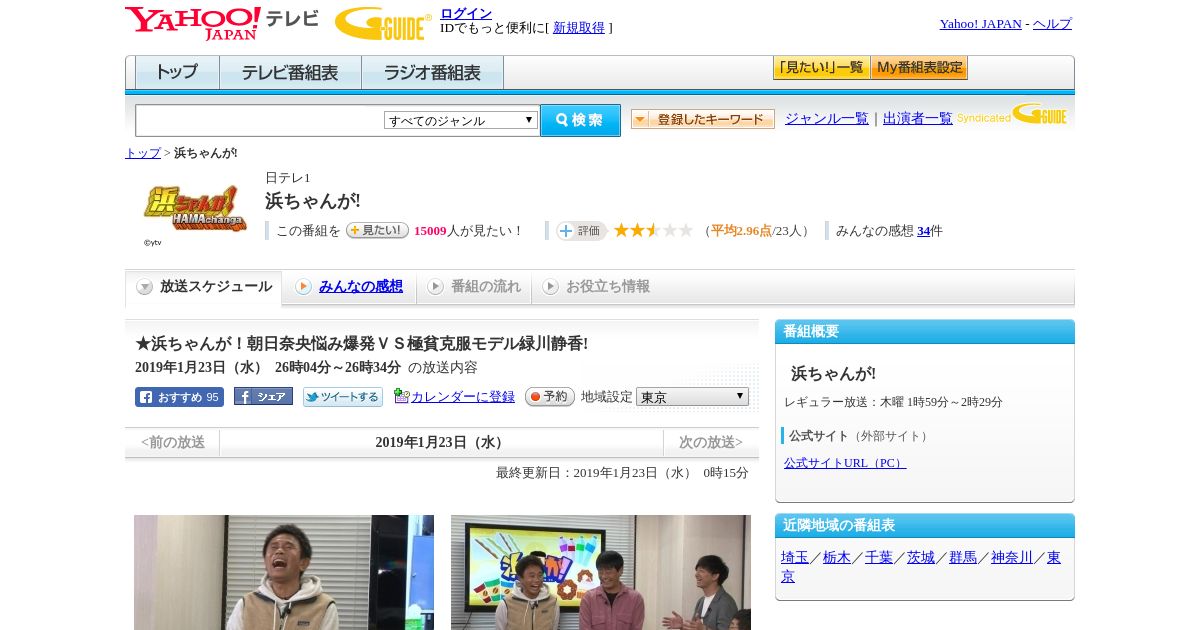1200x630 pixels.
Task: Open the トップ navigation tab
Action: [177, 73]
